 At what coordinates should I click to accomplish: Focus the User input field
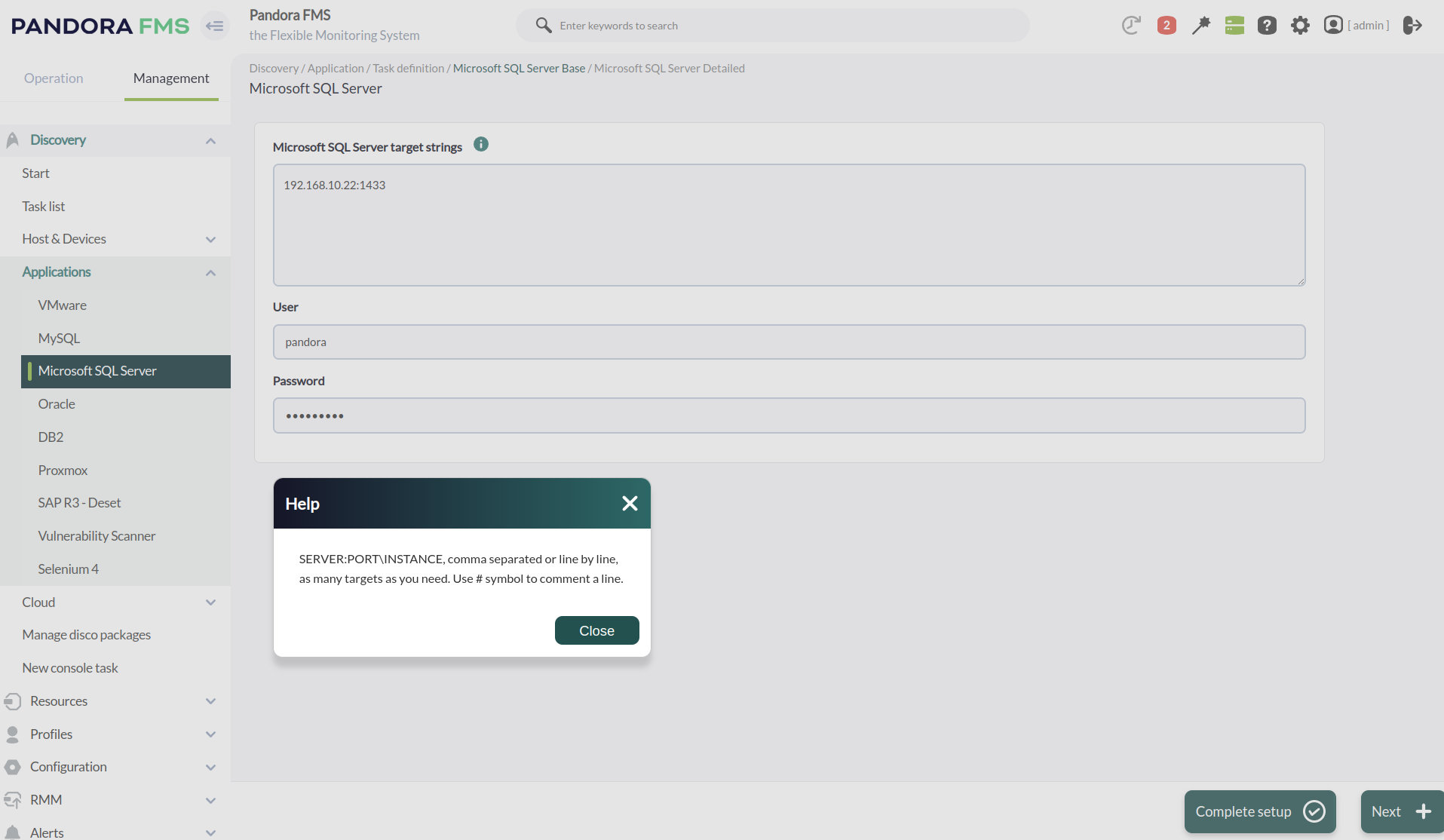tap(789, 342)
